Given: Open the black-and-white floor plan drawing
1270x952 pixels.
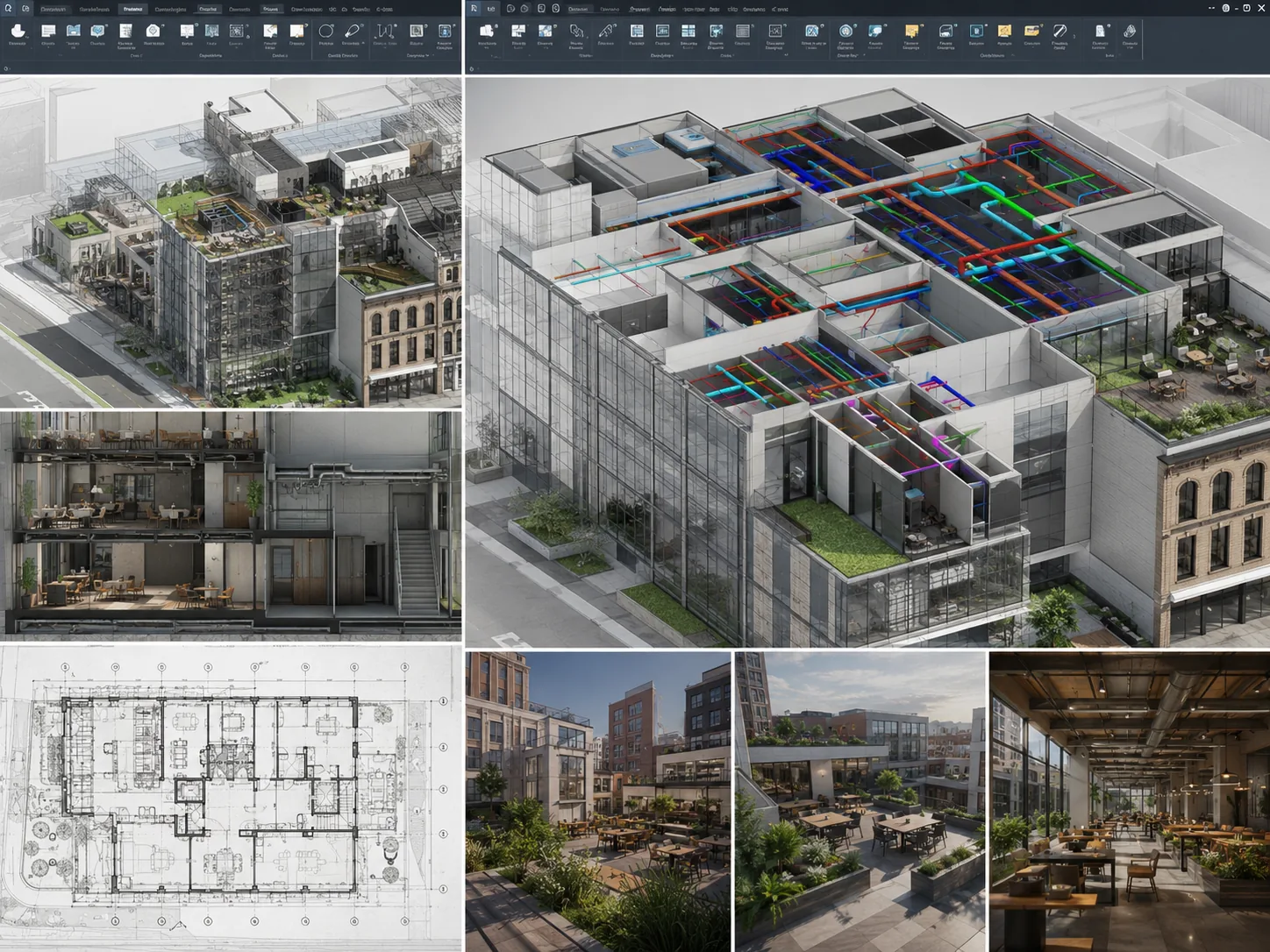Looking at the screenshot, I should (x=231, y=799).
